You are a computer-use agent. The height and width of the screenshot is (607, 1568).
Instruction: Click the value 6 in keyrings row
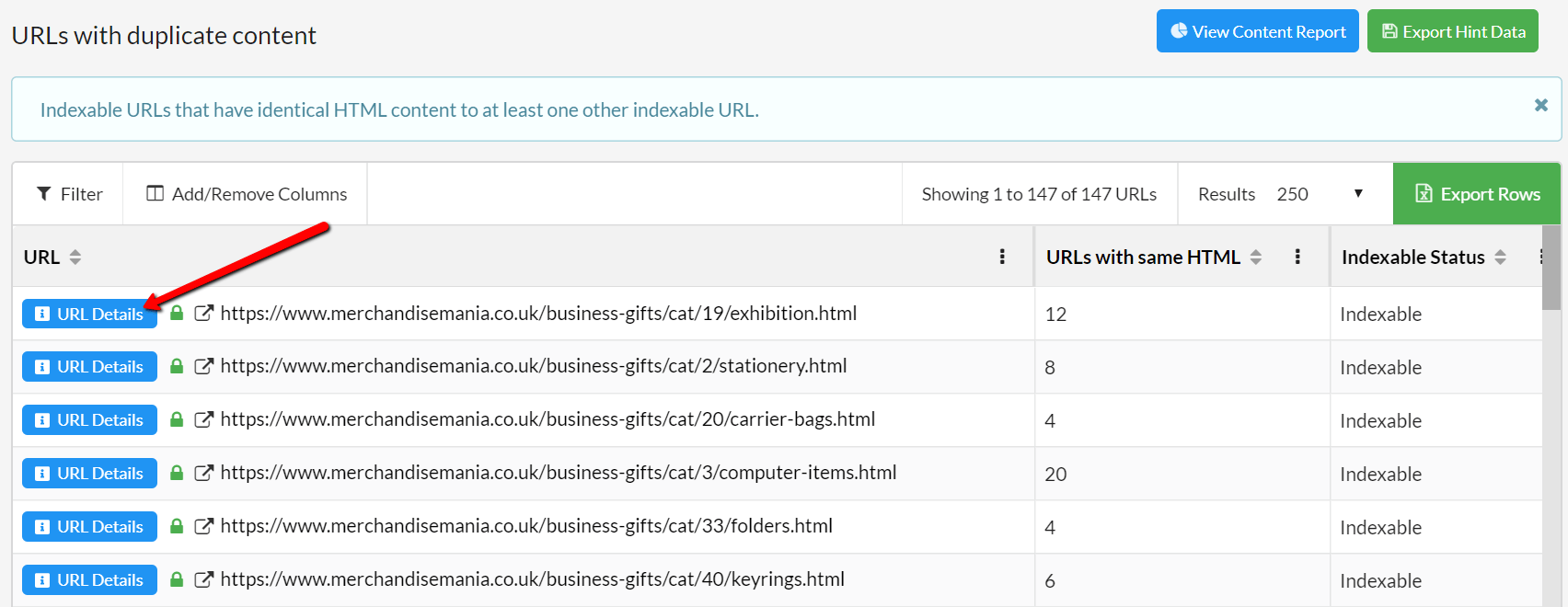(x=1050, y=581)
